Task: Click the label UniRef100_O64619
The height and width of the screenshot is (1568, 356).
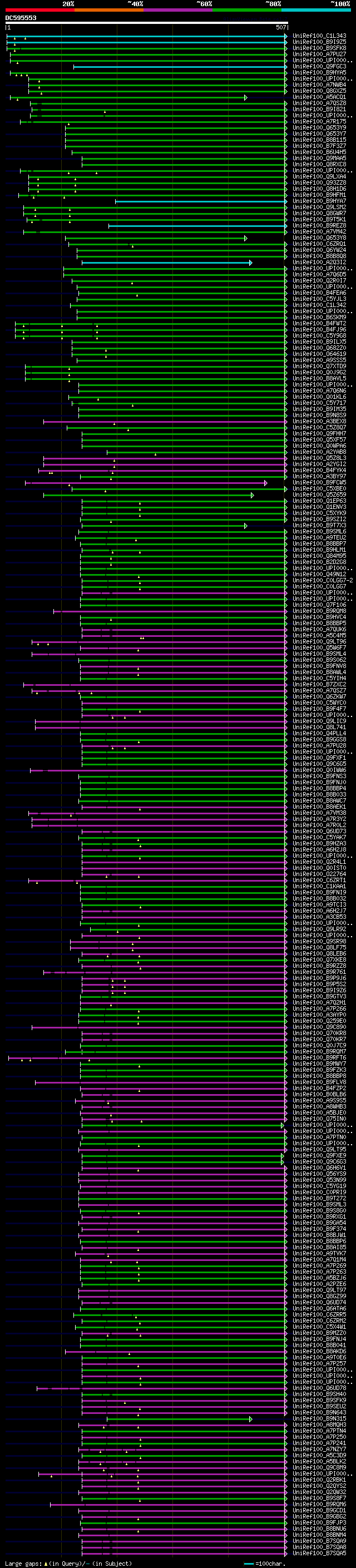Action: click(319, 354)
